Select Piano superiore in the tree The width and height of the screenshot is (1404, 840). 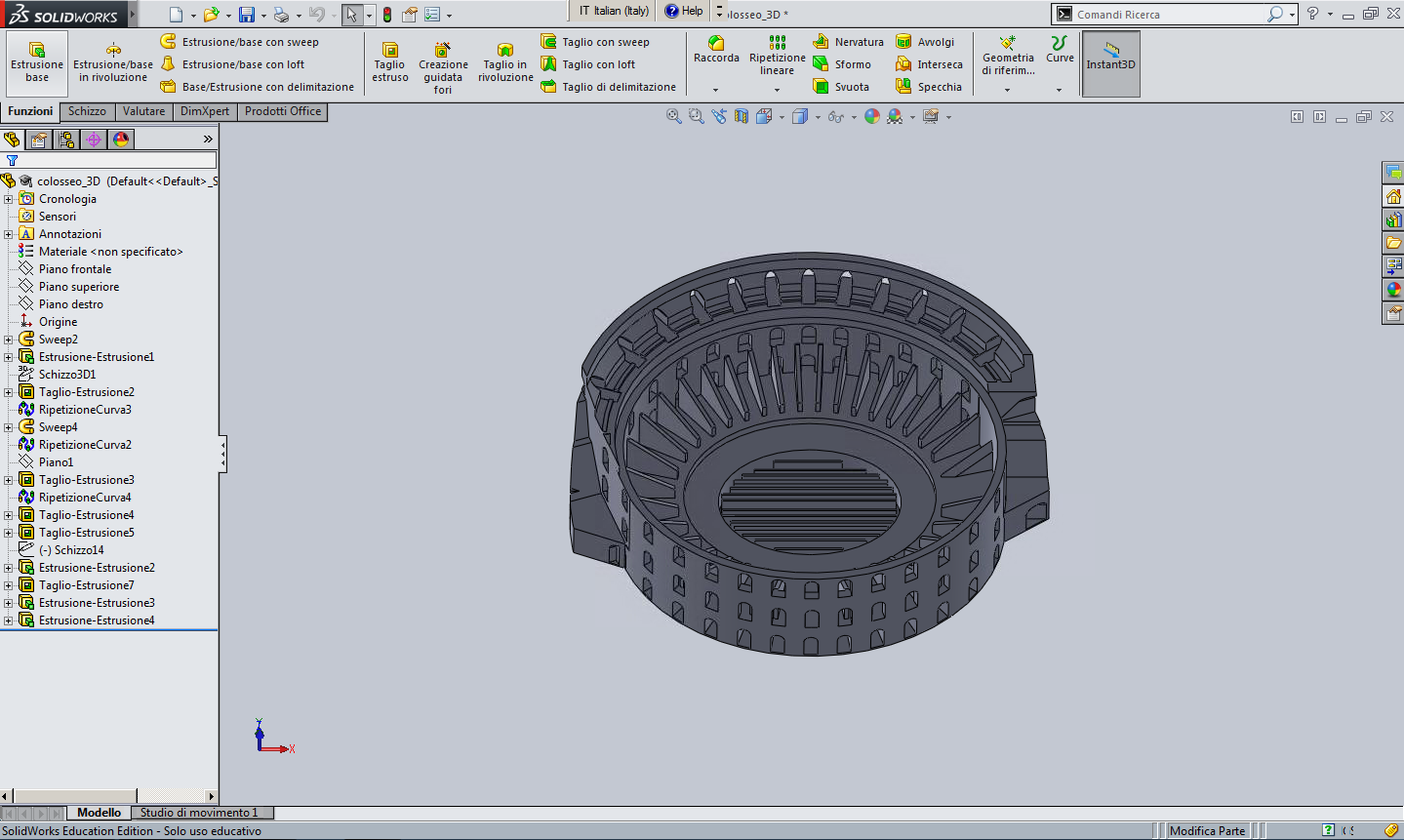(x=79, y=287)
